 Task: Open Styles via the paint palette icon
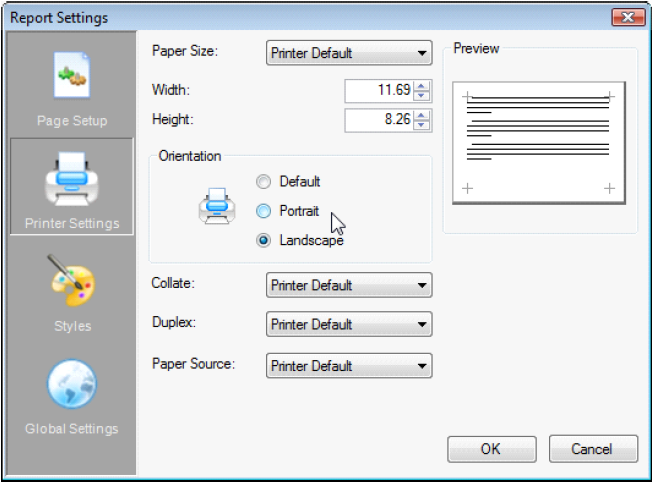tap(72, 281)
